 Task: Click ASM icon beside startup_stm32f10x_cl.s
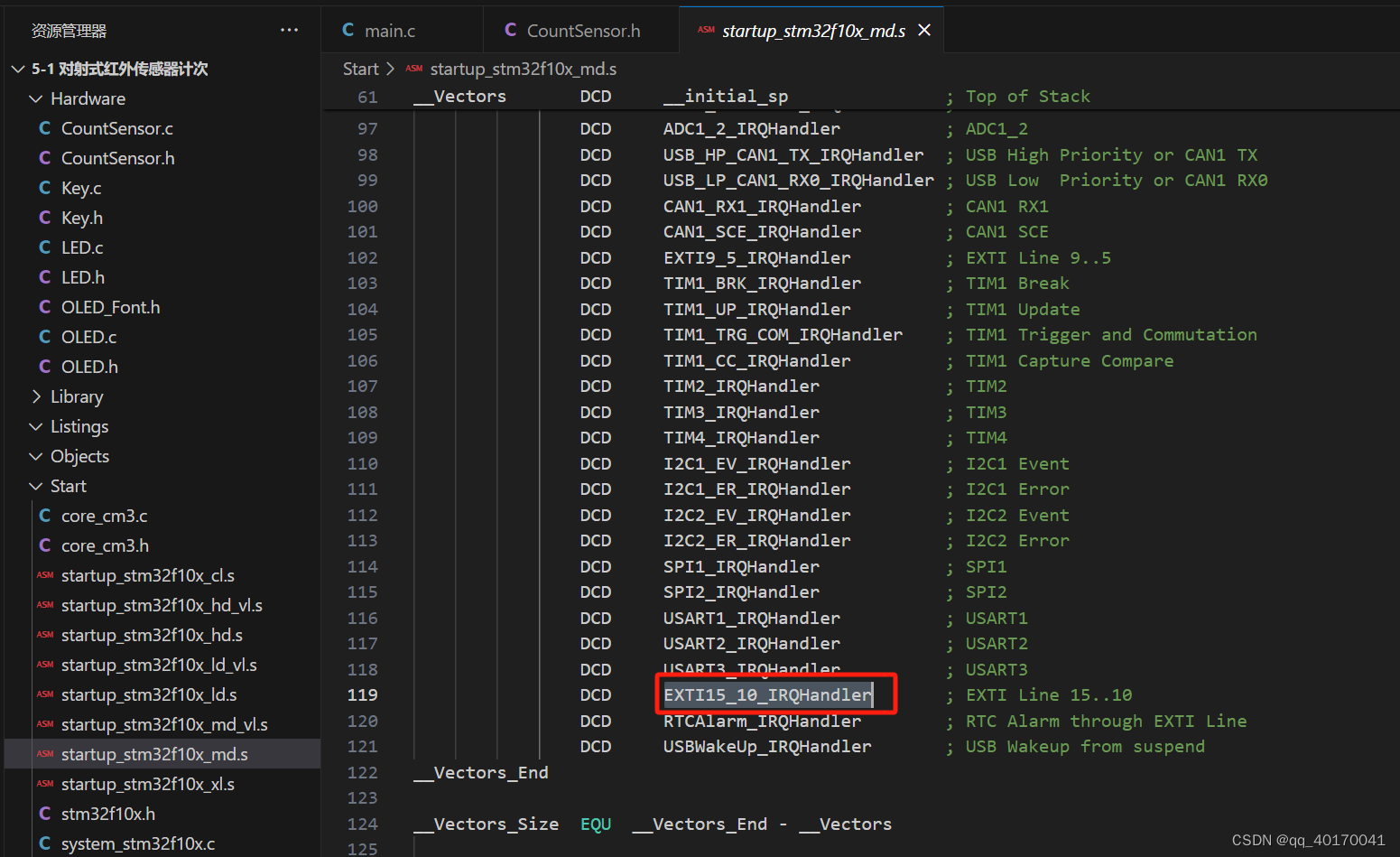(45, 575)
